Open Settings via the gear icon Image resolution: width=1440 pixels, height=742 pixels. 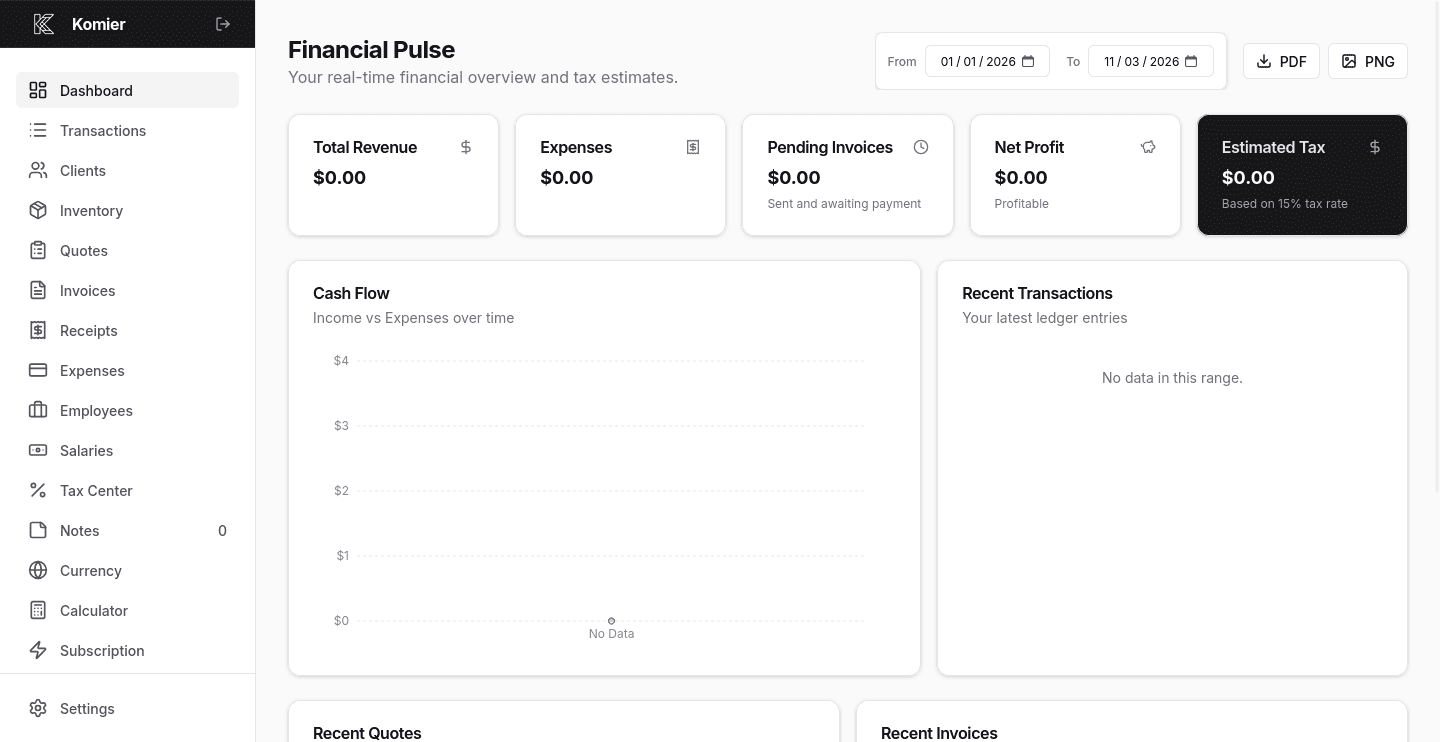click(38, 708)
